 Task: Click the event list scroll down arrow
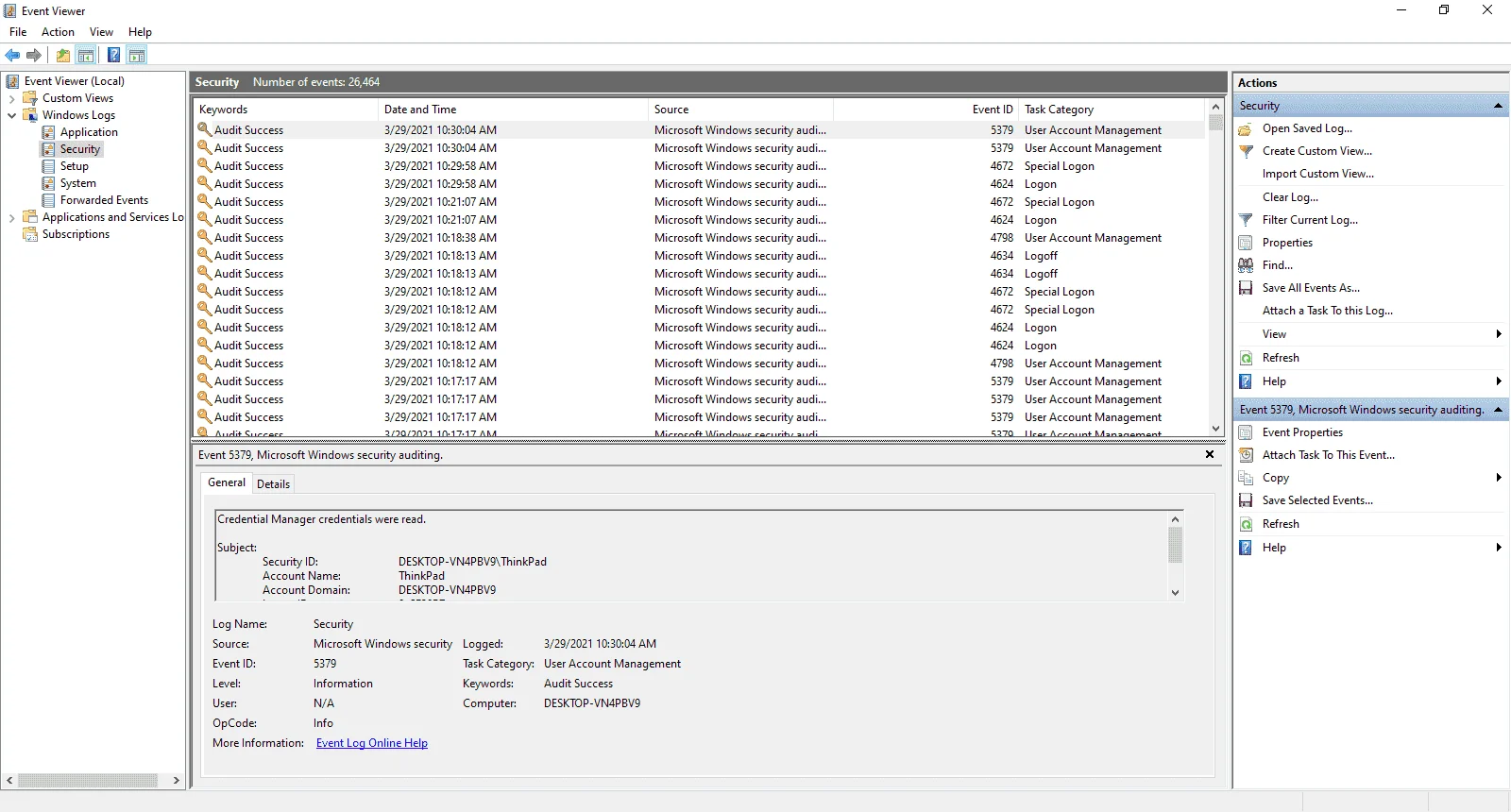tap(1216, 428)
